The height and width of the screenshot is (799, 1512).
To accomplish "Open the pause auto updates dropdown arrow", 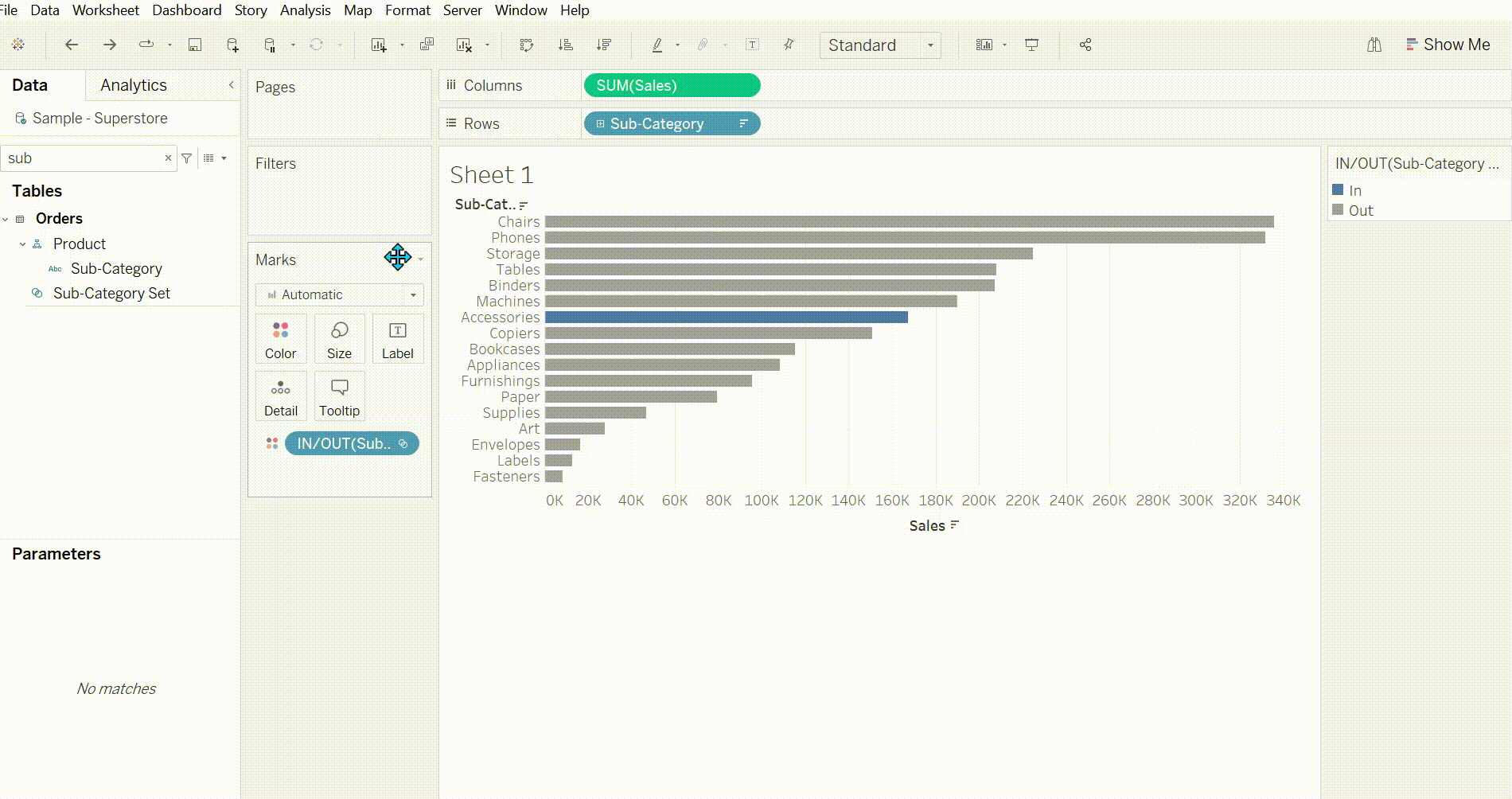I will click(293, 45).
